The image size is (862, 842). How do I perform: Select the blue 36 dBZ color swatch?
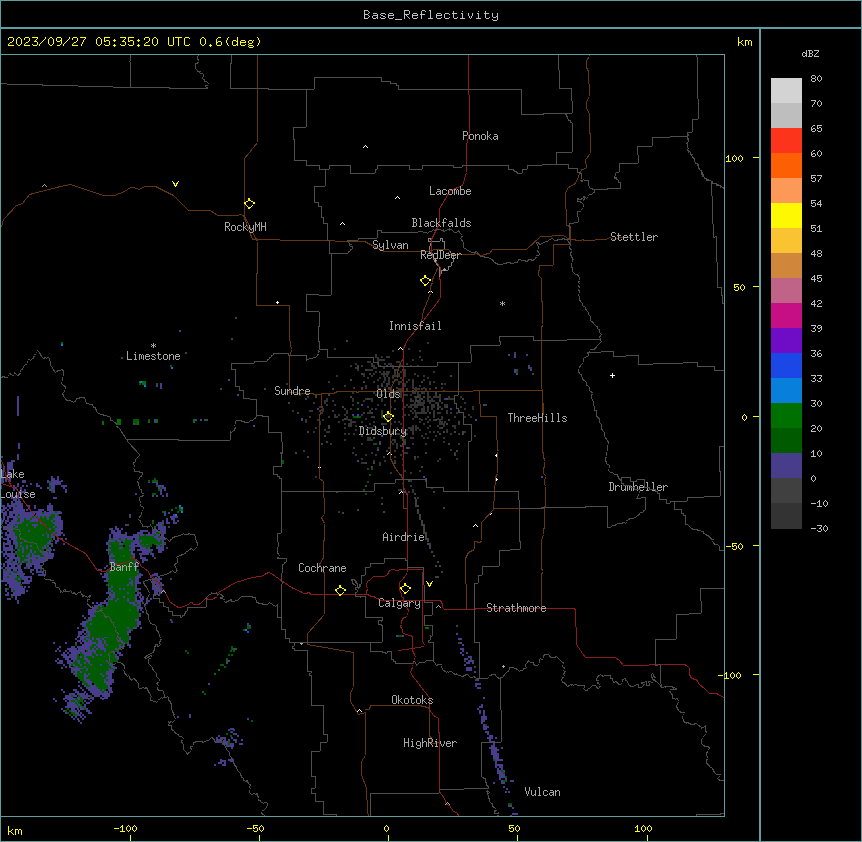786,365
